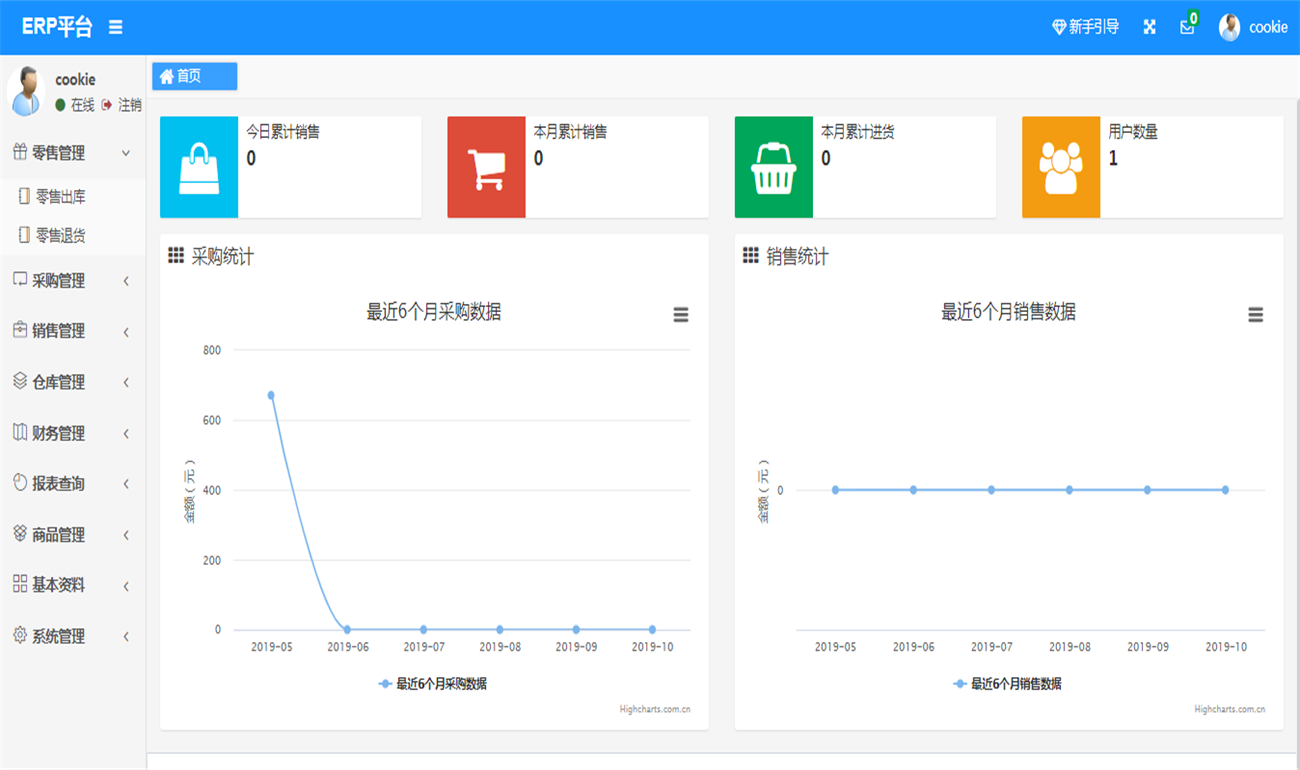Expand the 财务管理 menu
Screen dimensions: 1300x770
(72, 433)
